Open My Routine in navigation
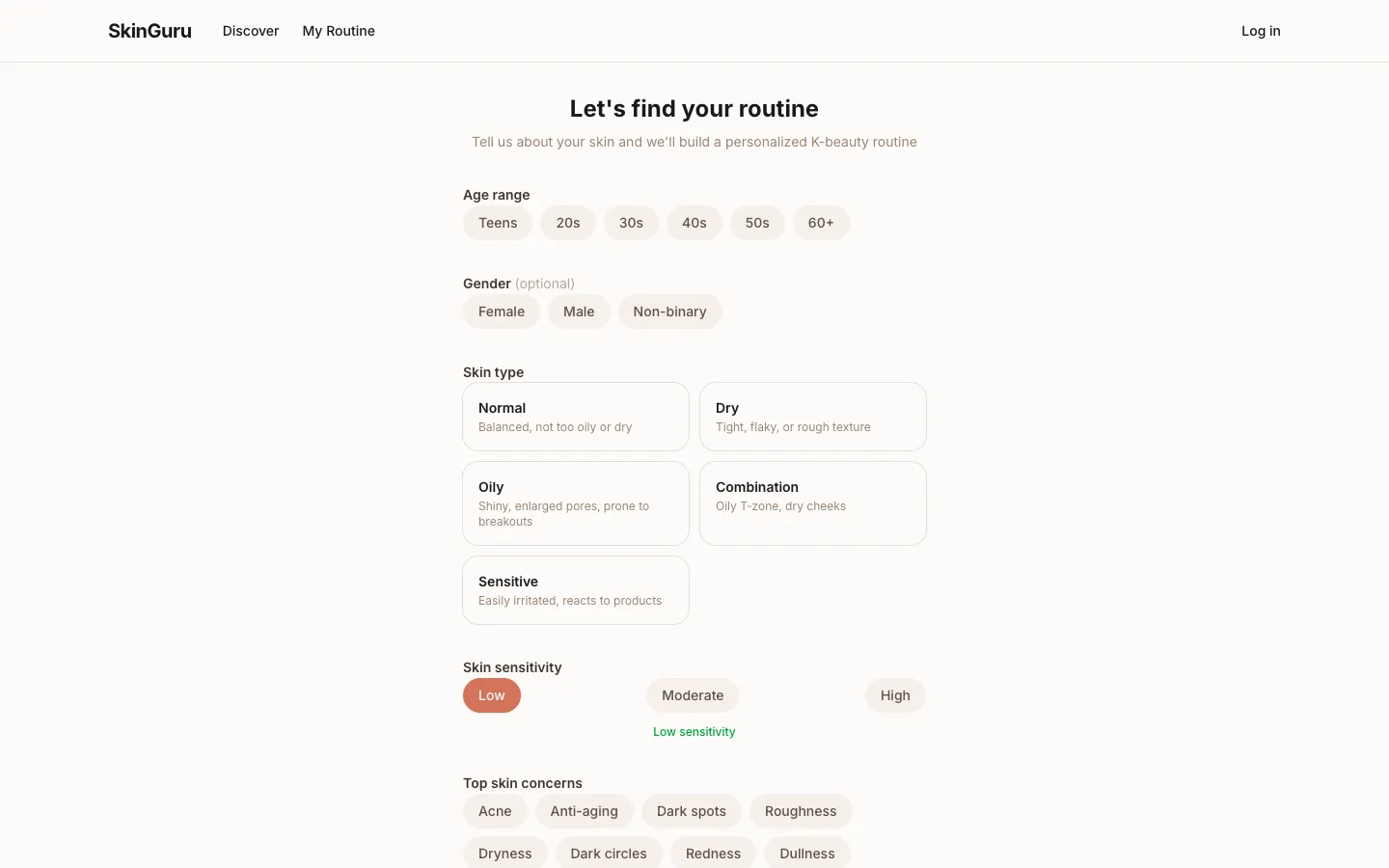 [x=339, y=31]
